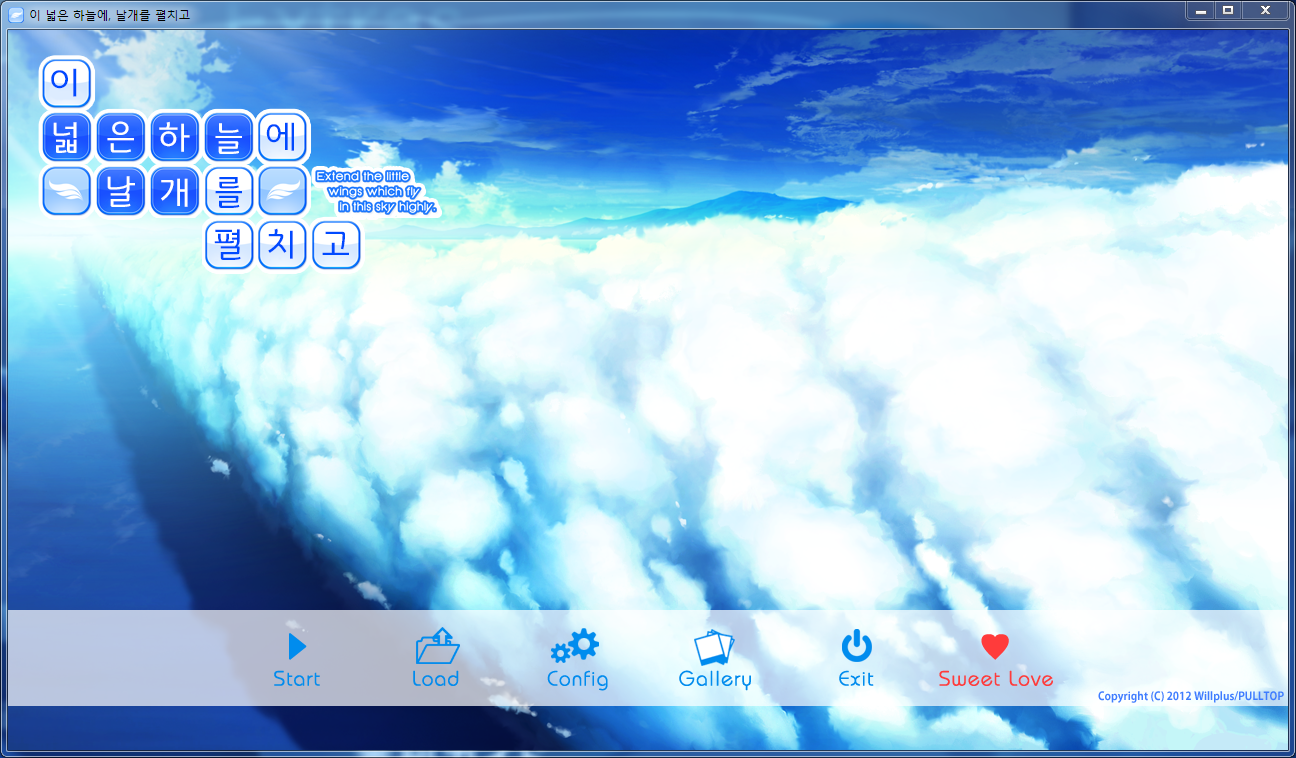Minimize the game window
1296x758 pixels.
[1200, 10]
